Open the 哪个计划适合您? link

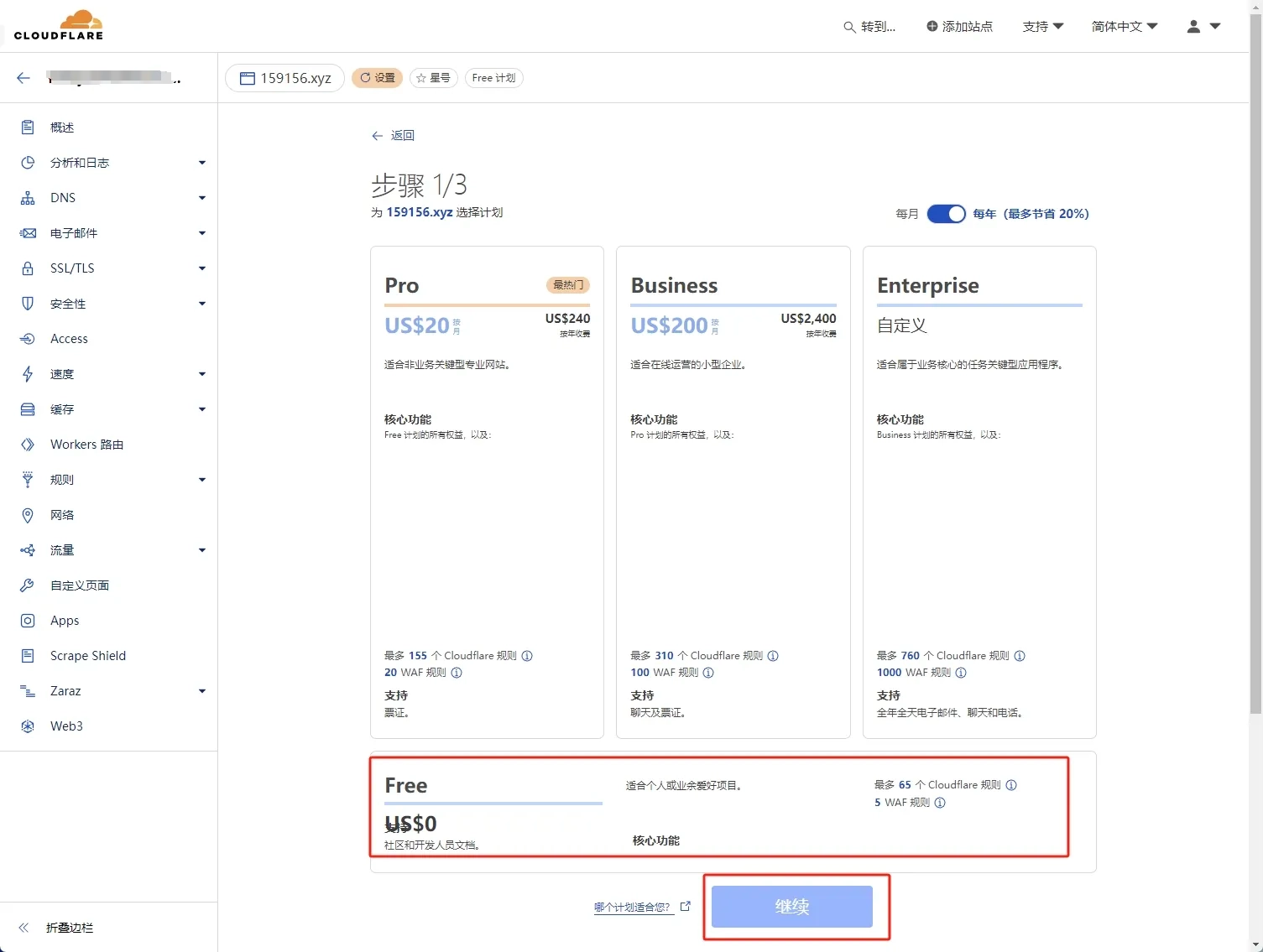[x=642, y=907]
